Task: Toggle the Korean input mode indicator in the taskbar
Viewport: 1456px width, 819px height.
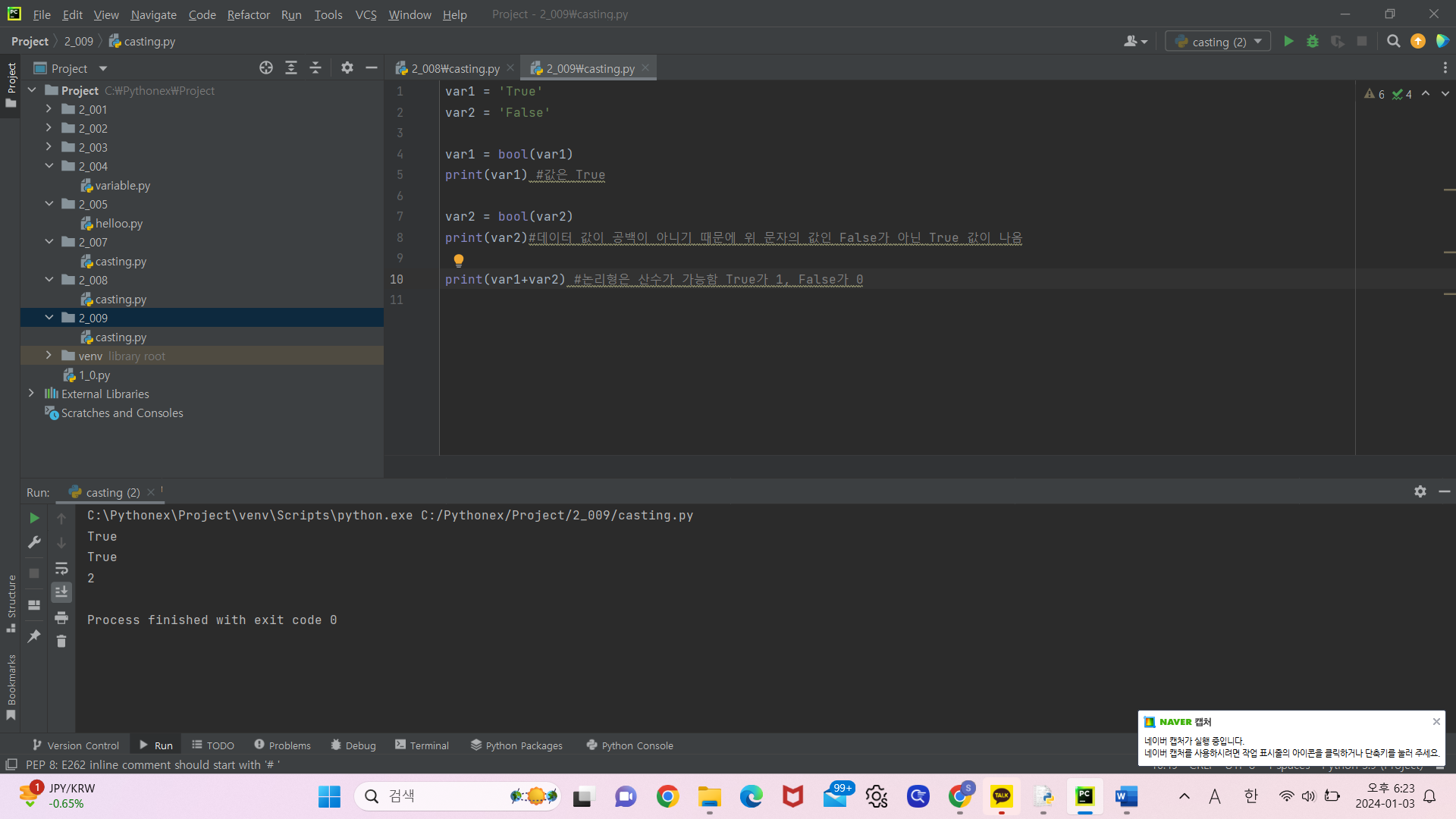Action: tap(1250, 795)
